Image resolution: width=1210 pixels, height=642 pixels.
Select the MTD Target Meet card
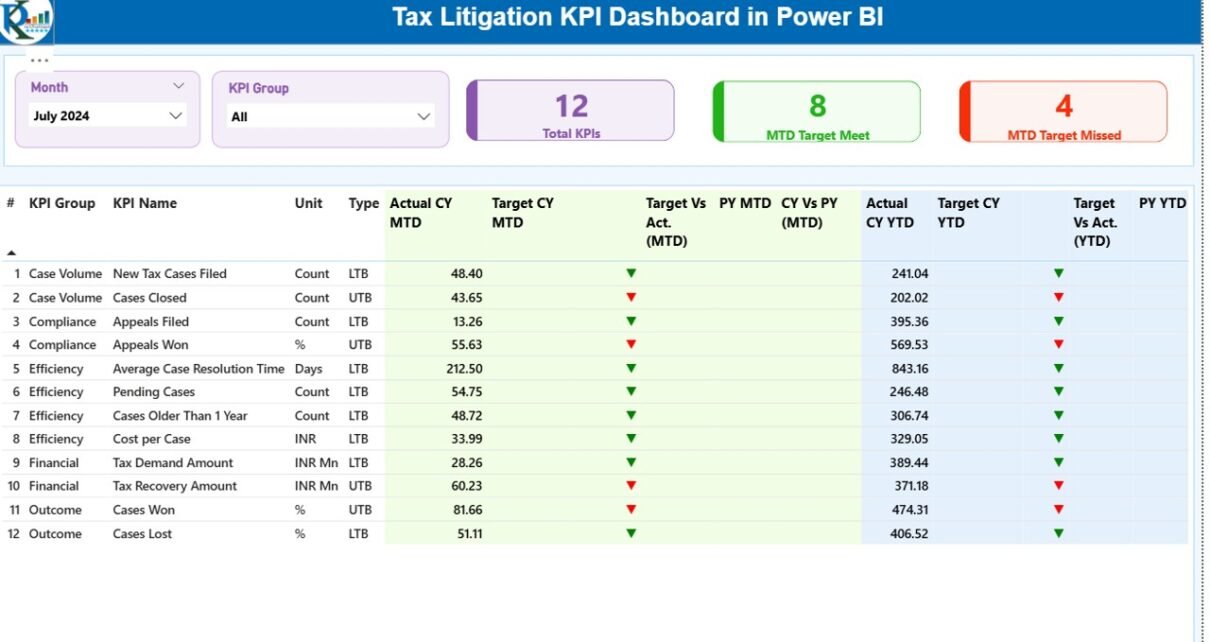[817, 112]
